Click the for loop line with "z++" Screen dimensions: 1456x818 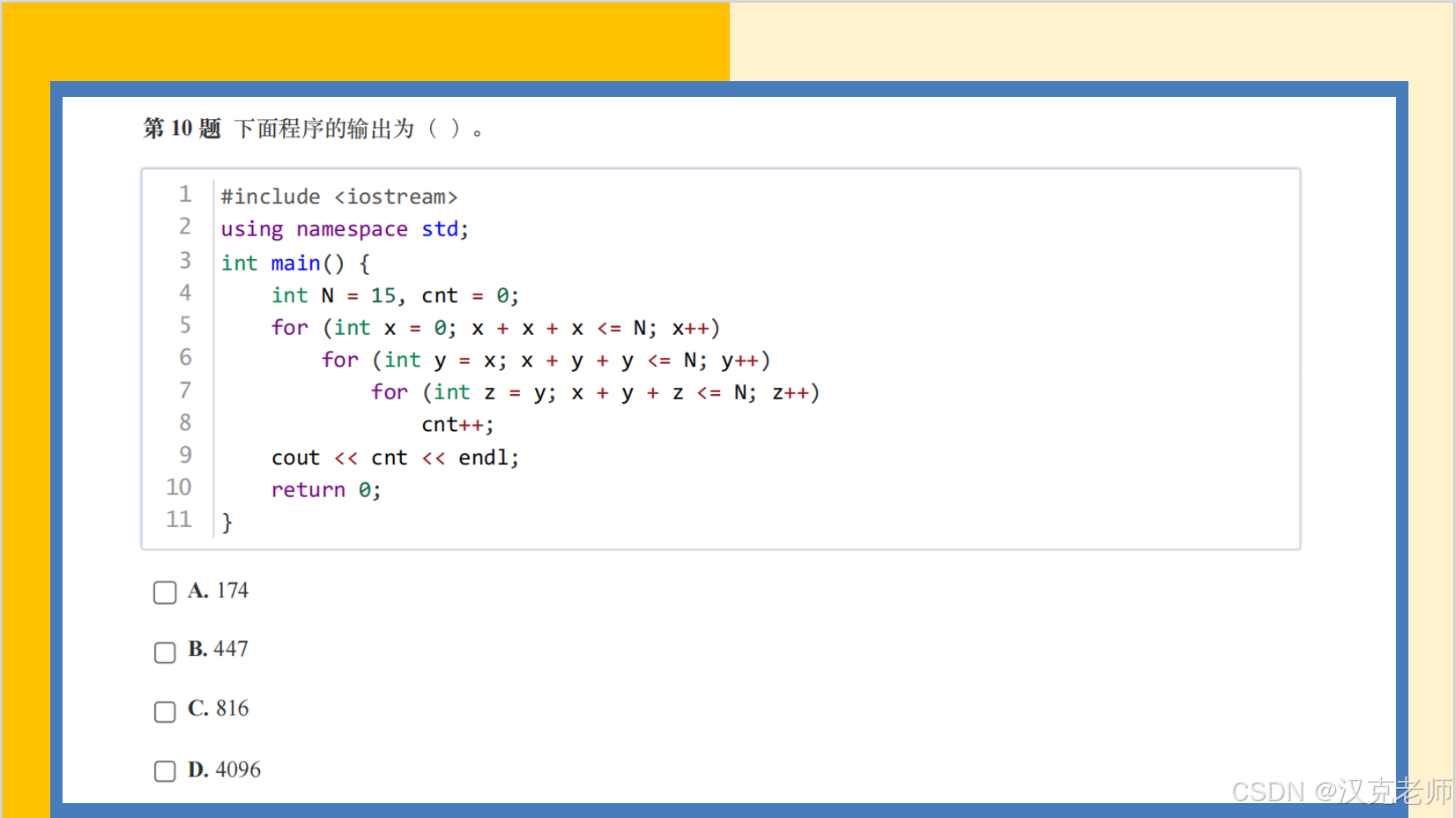[x=595, y=392]
